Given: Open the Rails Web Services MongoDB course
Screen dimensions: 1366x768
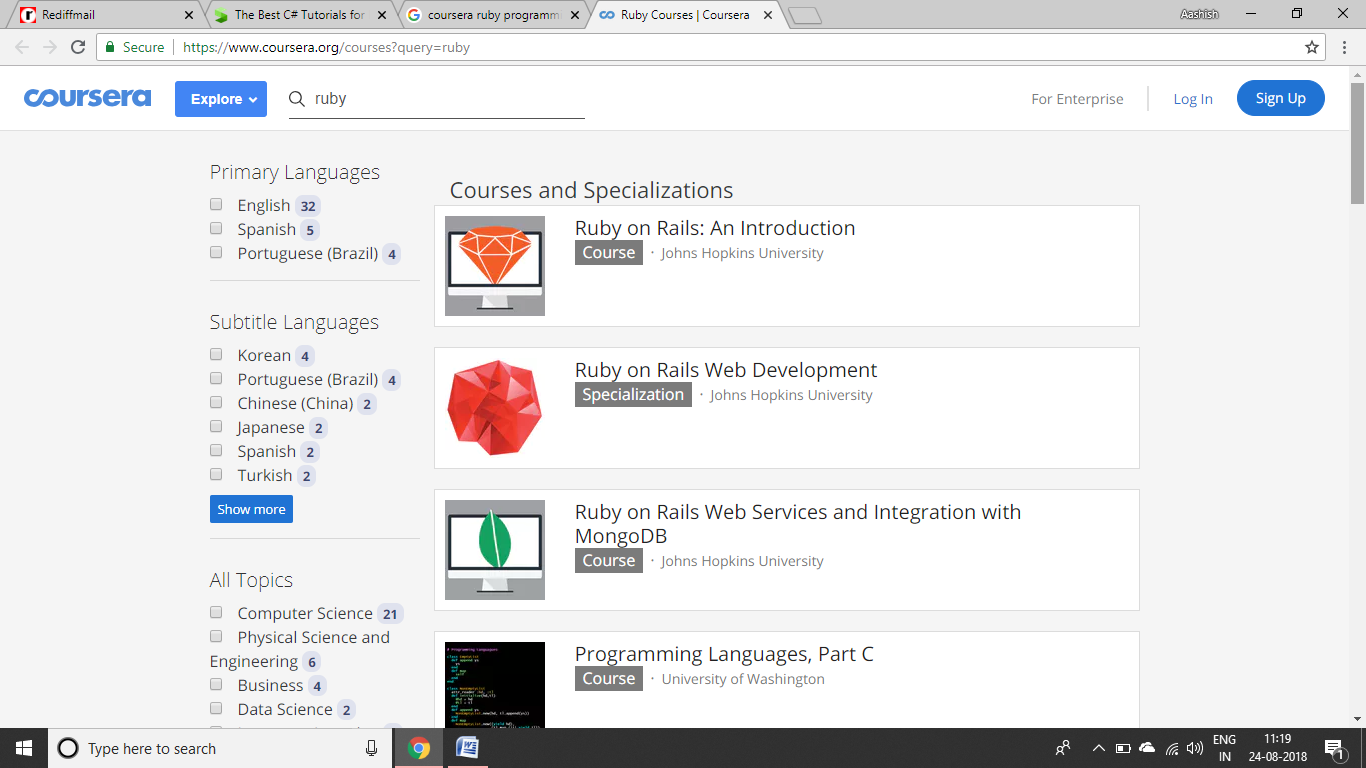Looking at the screenshot, I should tap(798, 524).
